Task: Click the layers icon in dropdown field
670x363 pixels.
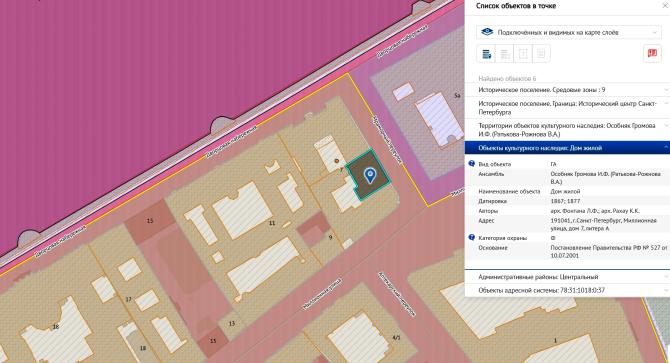Action: pos(487,32)
